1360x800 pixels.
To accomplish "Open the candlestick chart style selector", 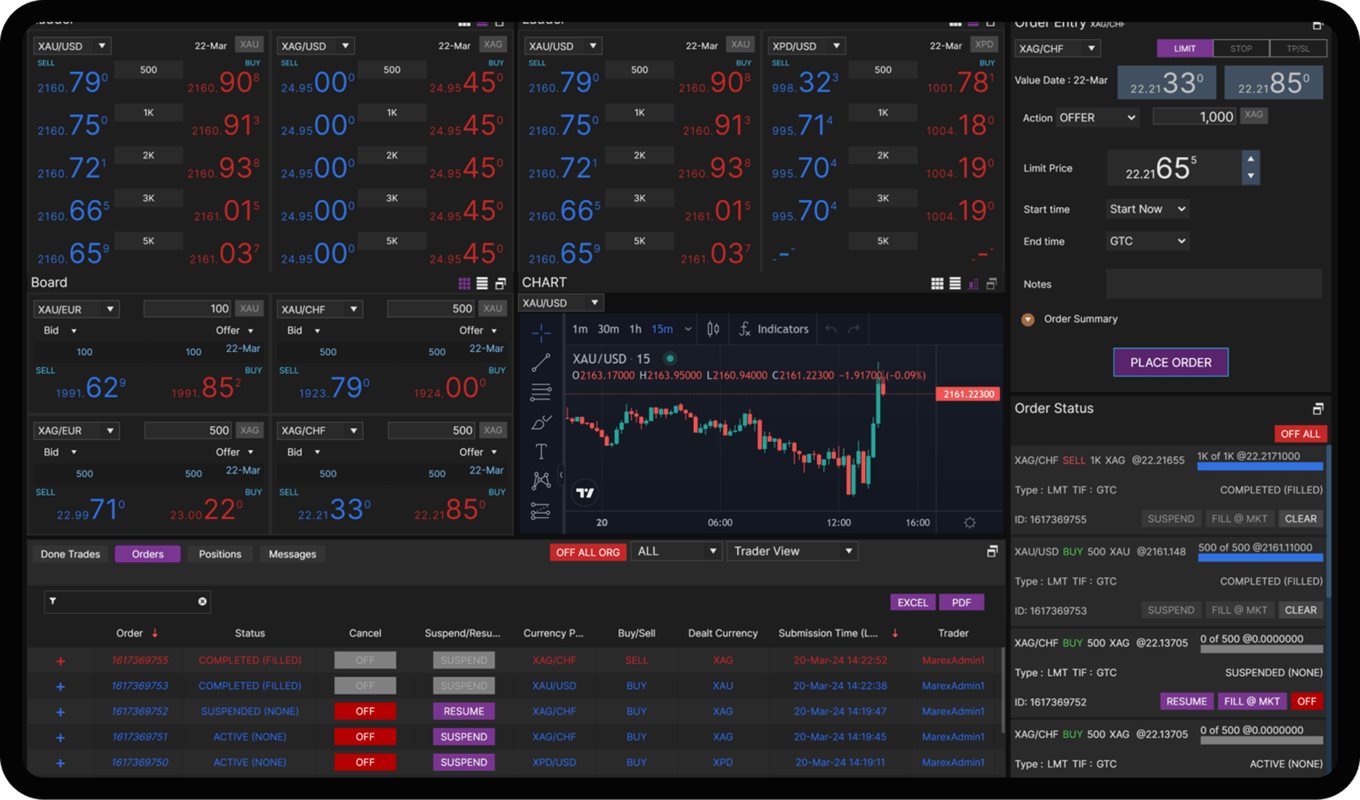I will click(713, 329).
